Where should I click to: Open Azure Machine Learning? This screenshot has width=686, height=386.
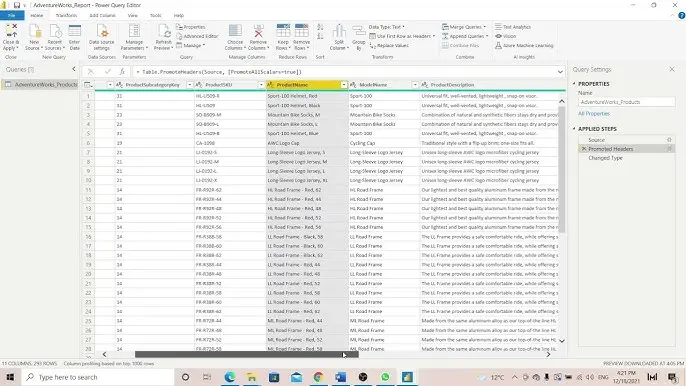(x=524, y=45)
